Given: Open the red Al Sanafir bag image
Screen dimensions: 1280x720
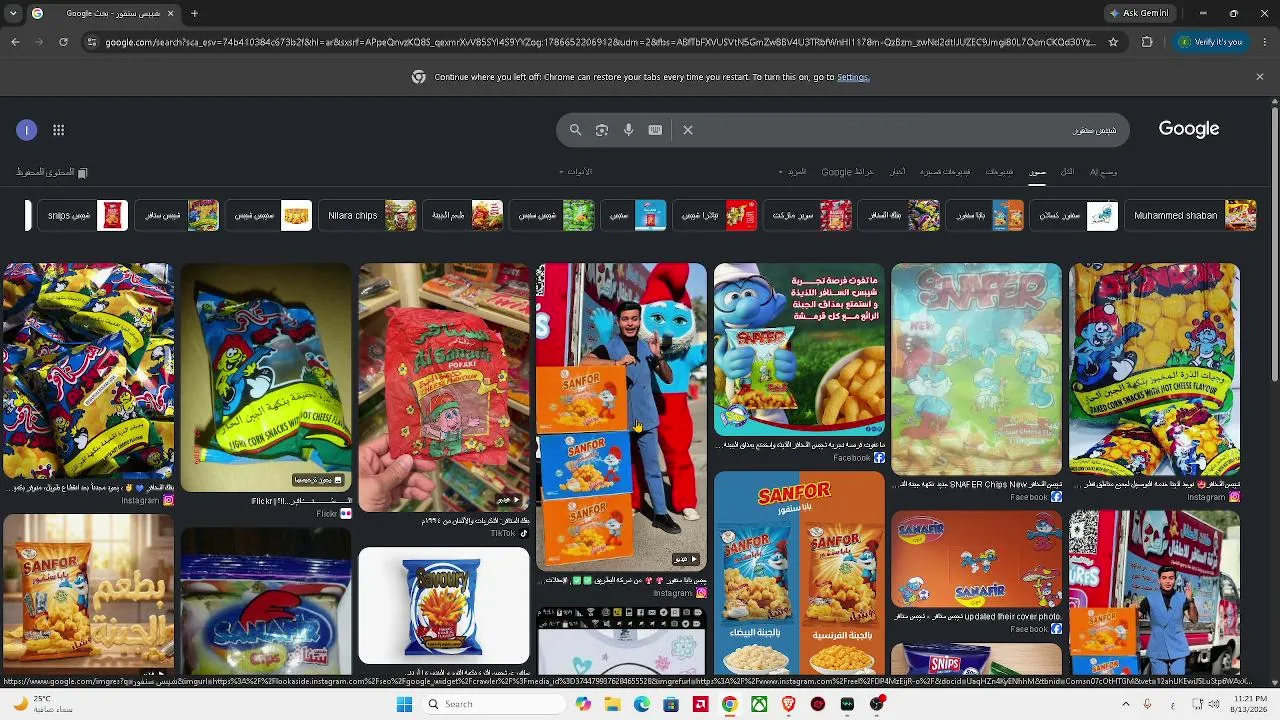Looking at the screenshot, I should [x=444, y=388].
